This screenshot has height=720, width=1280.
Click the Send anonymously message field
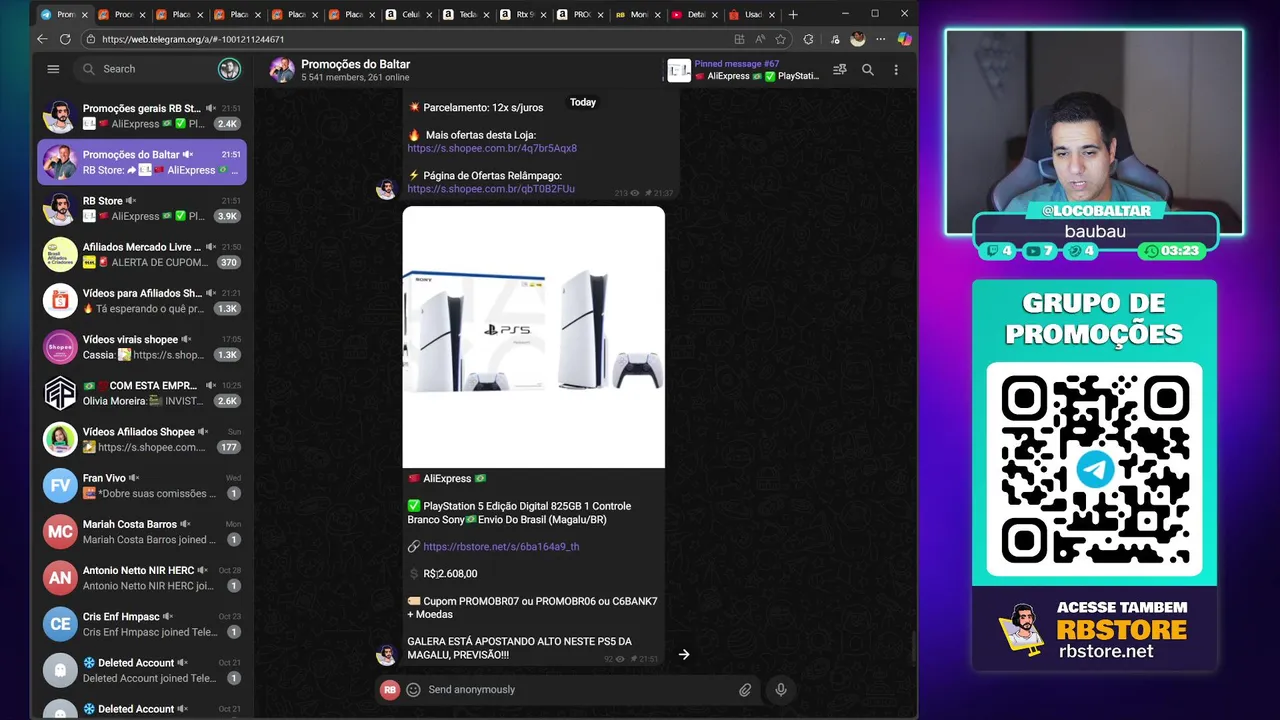point(578,690)
